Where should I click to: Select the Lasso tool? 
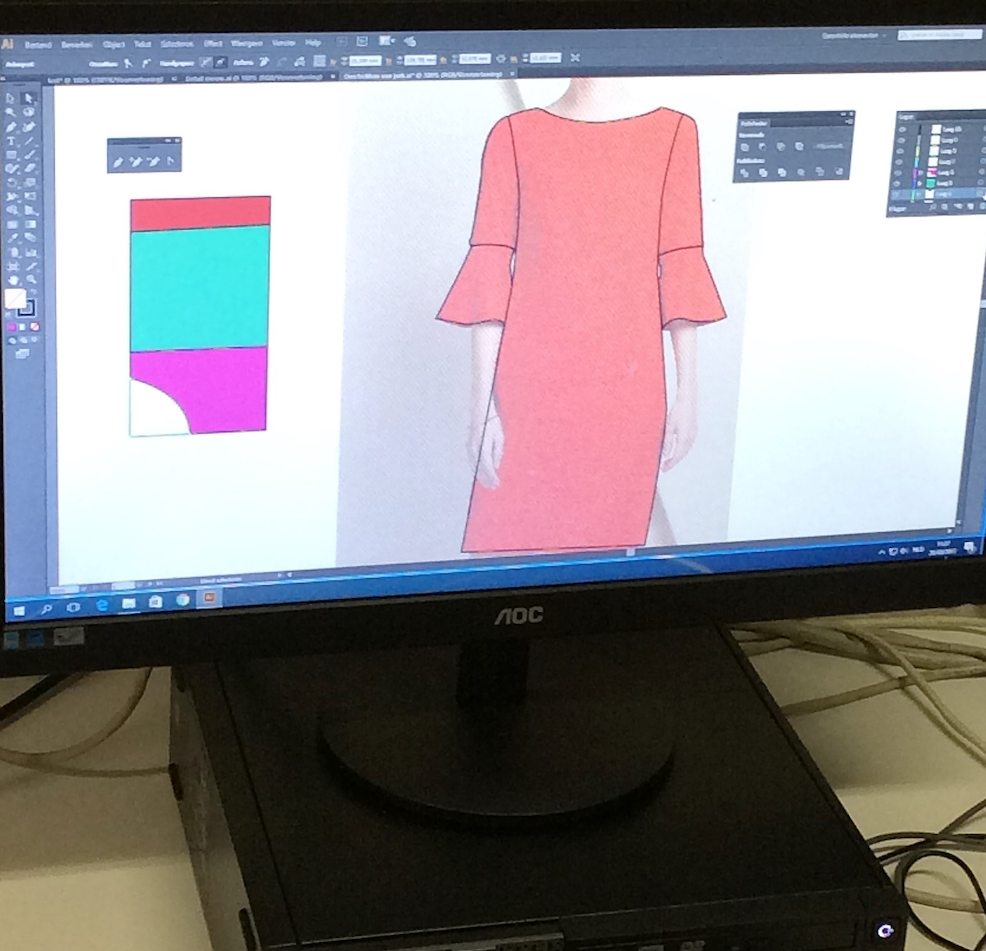pos(28,112)
